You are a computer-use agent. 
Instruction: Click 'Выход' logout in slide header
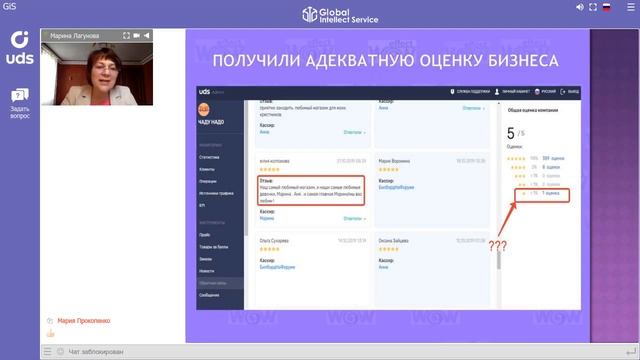tap(570, 91)
